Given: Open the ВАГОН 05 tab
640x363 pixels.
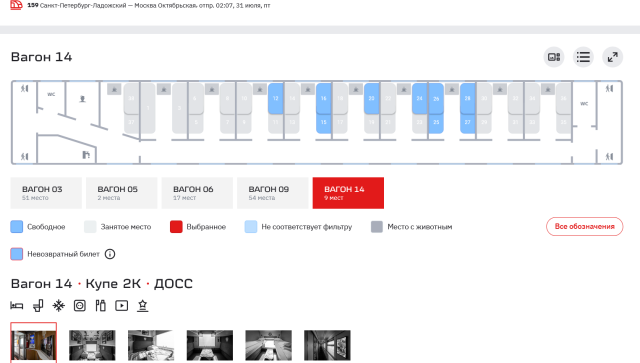Looking at the screenshot, I should (x=122, y=193).
